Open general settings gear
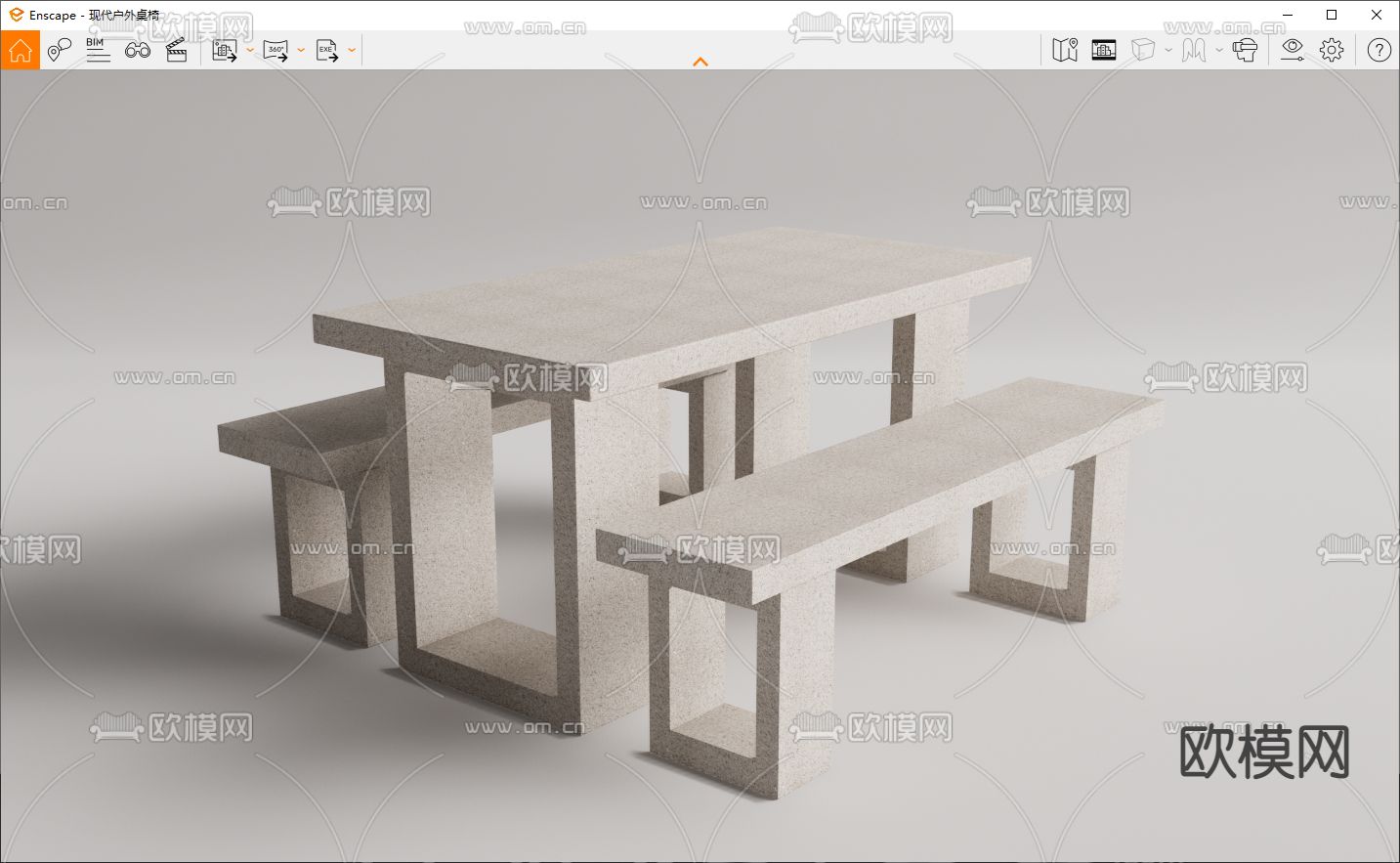Image resolution: width=1400 pixels, height=863 pixels. [x=1332, y=50]
